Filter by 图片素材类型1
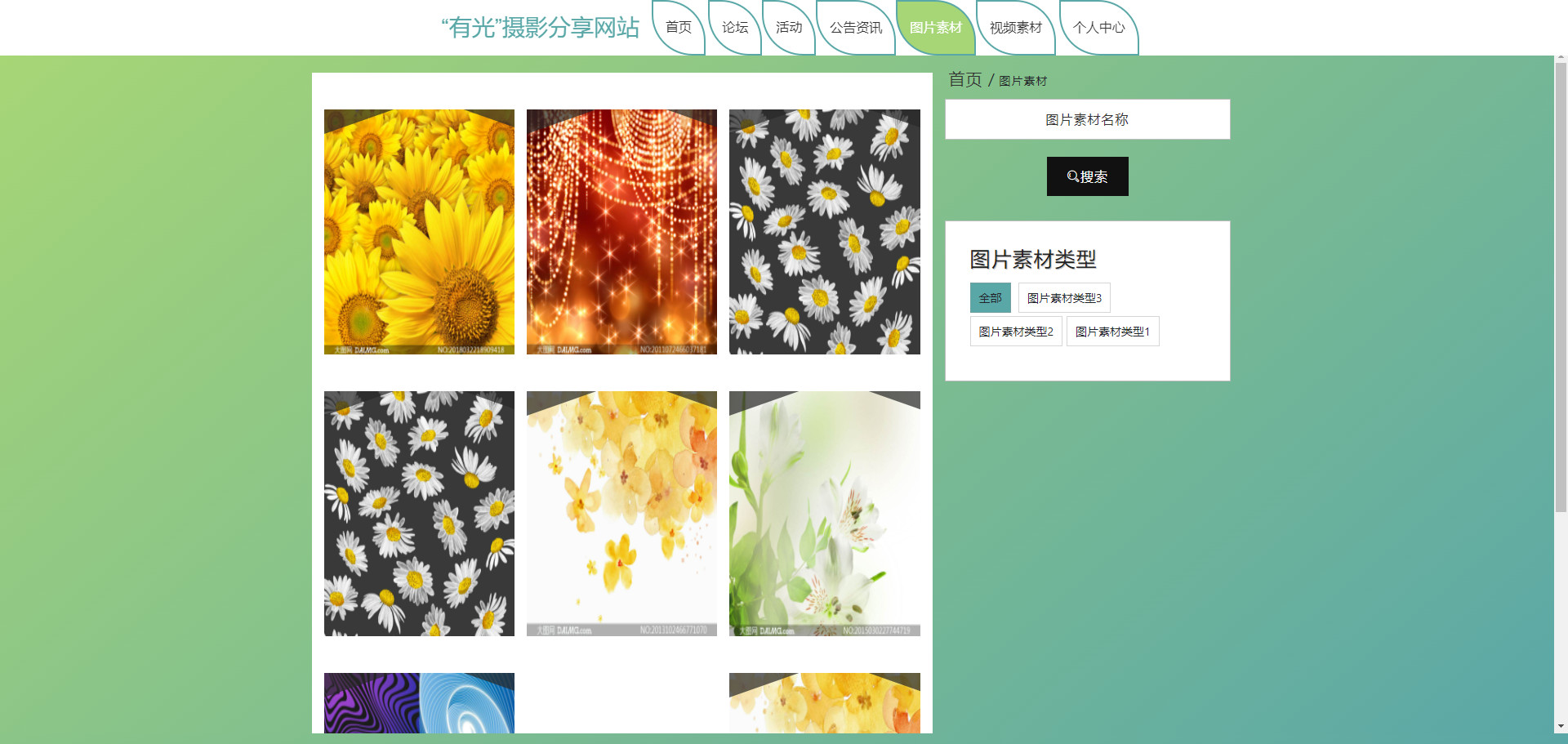 pos(1112,332)
